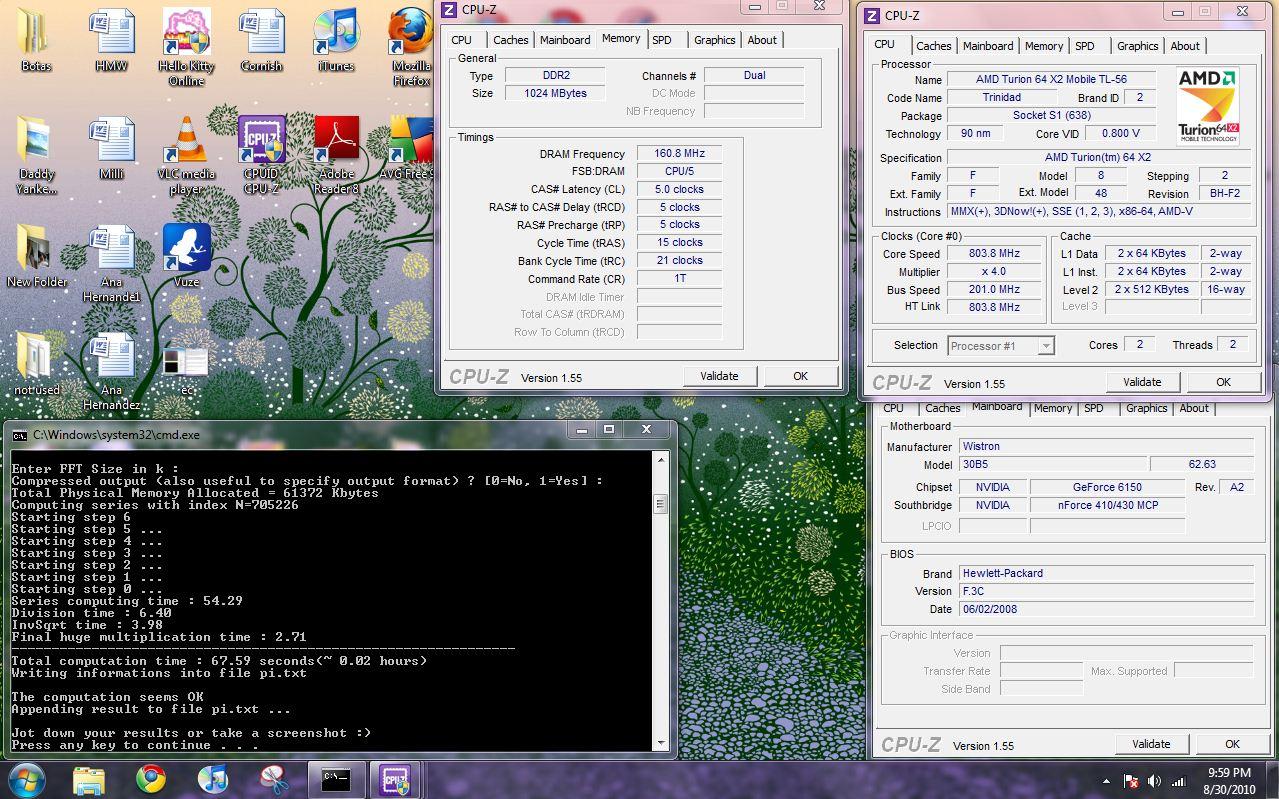
Task: Show the clock showing 9:59 PM
Action: pos(1229,781)
